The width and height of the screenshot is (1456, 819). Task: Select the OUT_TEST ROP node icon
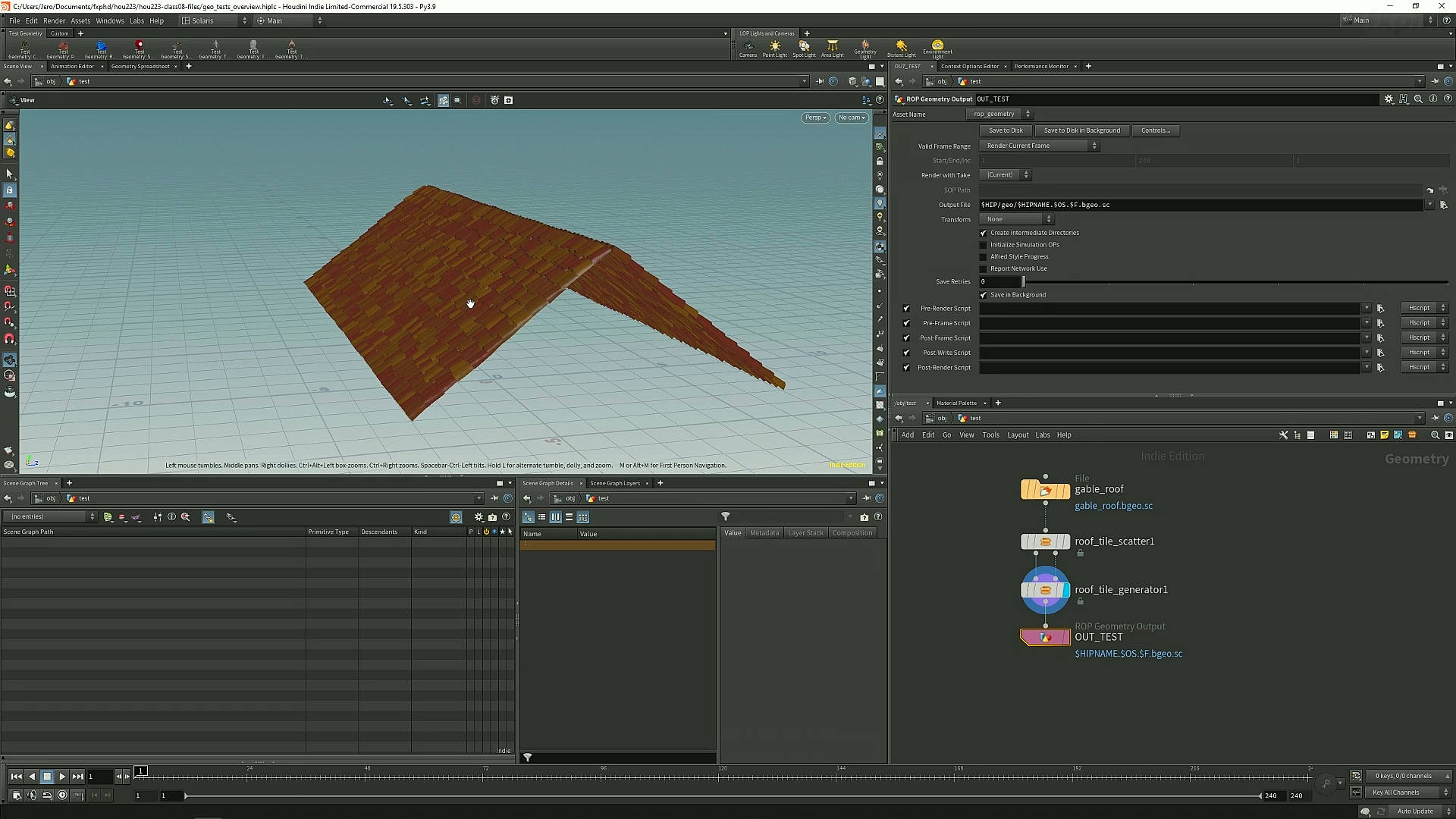[x=1045, y=638]
